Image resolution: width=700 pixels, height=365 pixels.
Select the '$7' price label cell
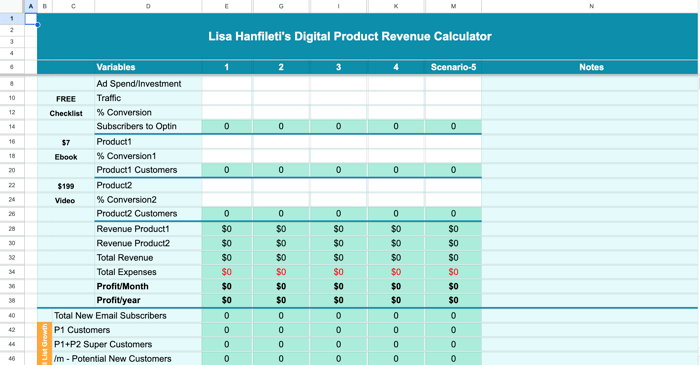pyautogui.click(x=66, y=143)
